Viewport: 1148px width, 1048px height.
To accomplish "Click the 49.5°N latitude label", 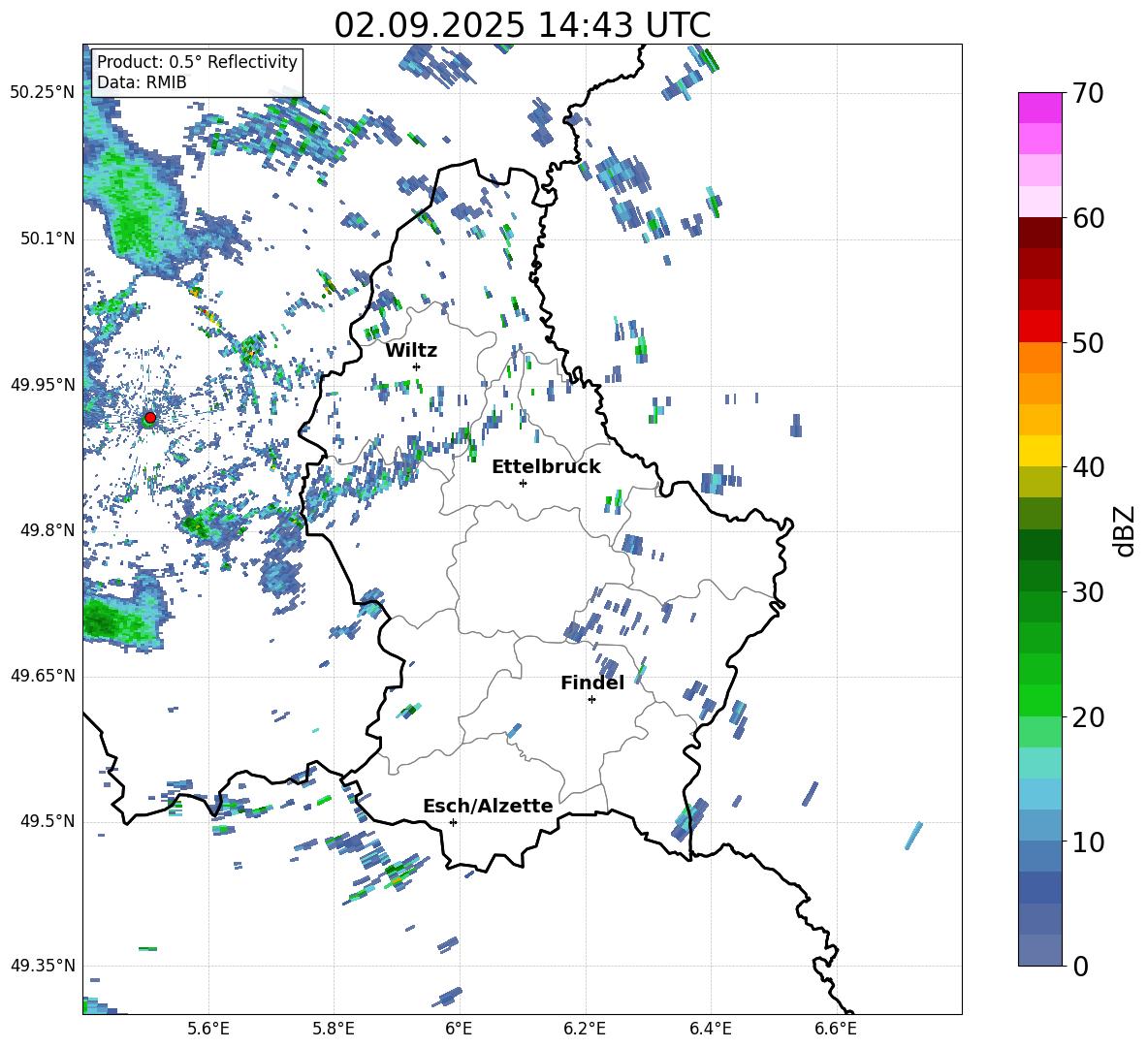I will (48, 821).
